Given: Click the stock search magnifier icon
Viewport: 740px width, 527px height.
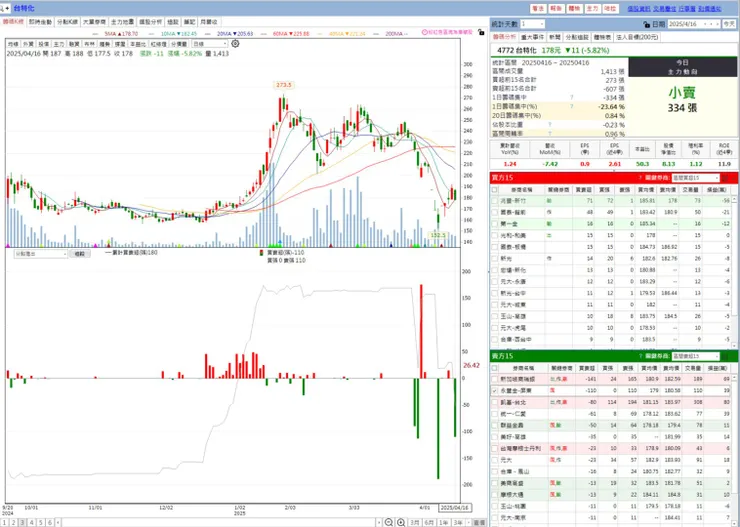Looking at the screenshot, I should pyautogui.click(x=3, y=8).
